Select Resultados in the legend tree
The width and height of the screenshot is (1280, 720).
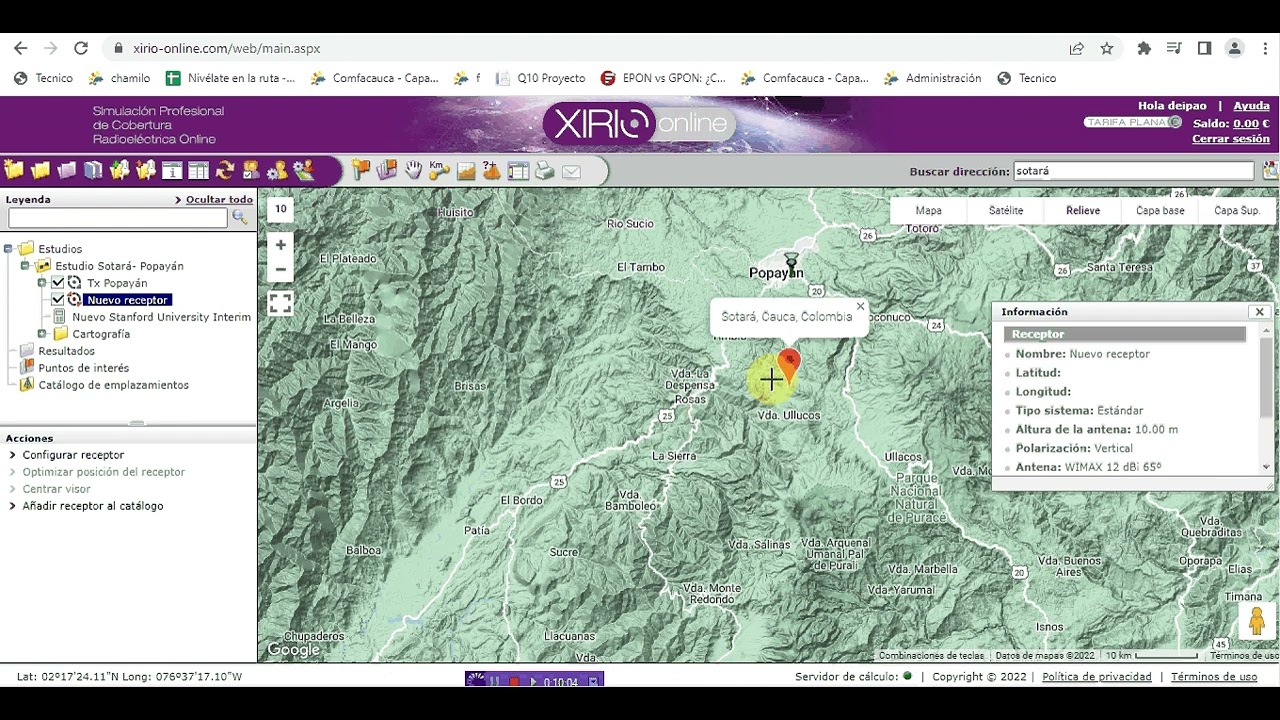coord(66,351)
